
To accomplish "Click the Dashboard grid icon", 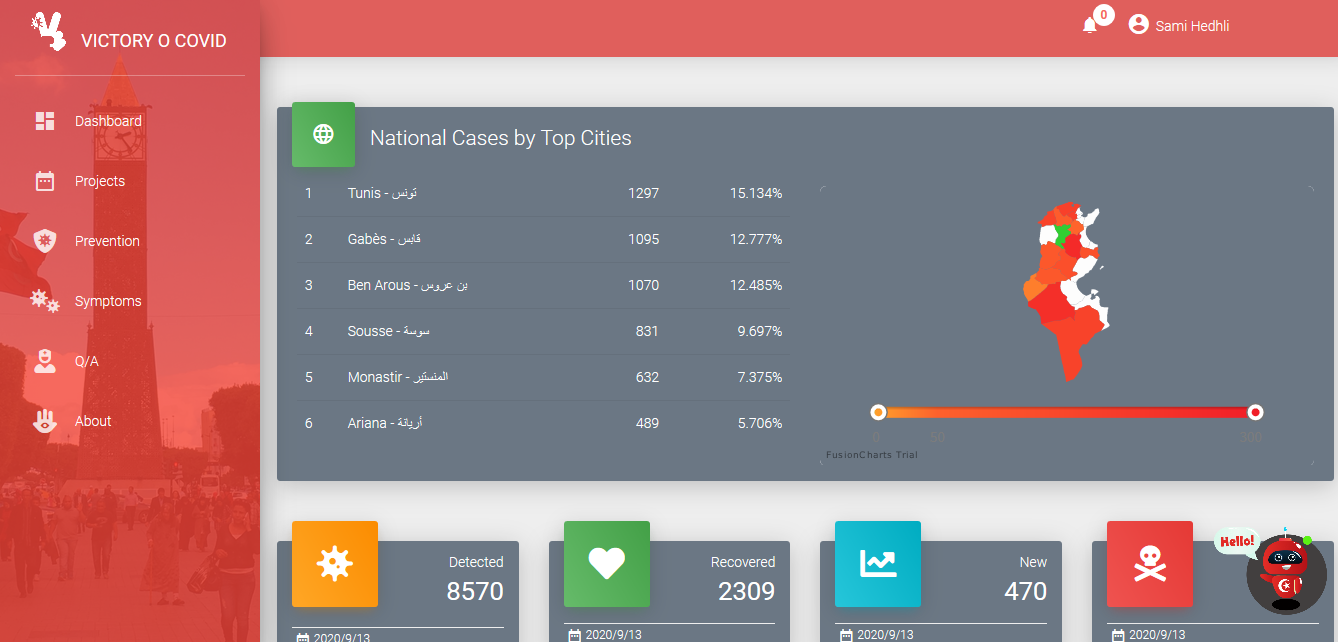I will pos(45,121).
